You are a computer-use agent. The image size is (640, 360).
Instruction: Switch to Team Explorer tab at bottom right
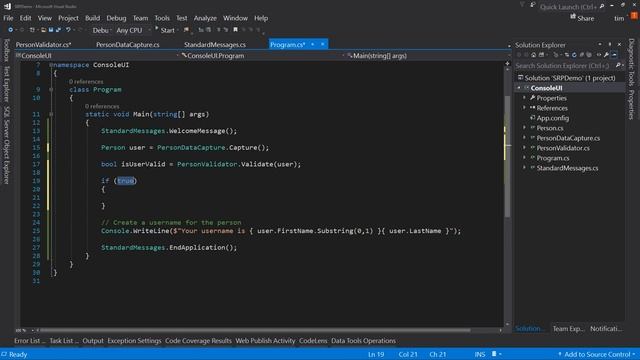pyautogui.click(x=568, y=329)
